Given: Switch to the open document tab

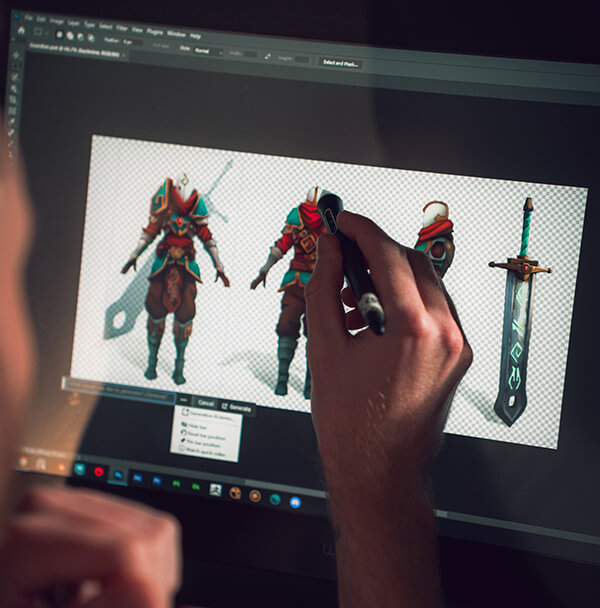Looking at the screenshot, I should pyautogui.click(x=74, y=52).
